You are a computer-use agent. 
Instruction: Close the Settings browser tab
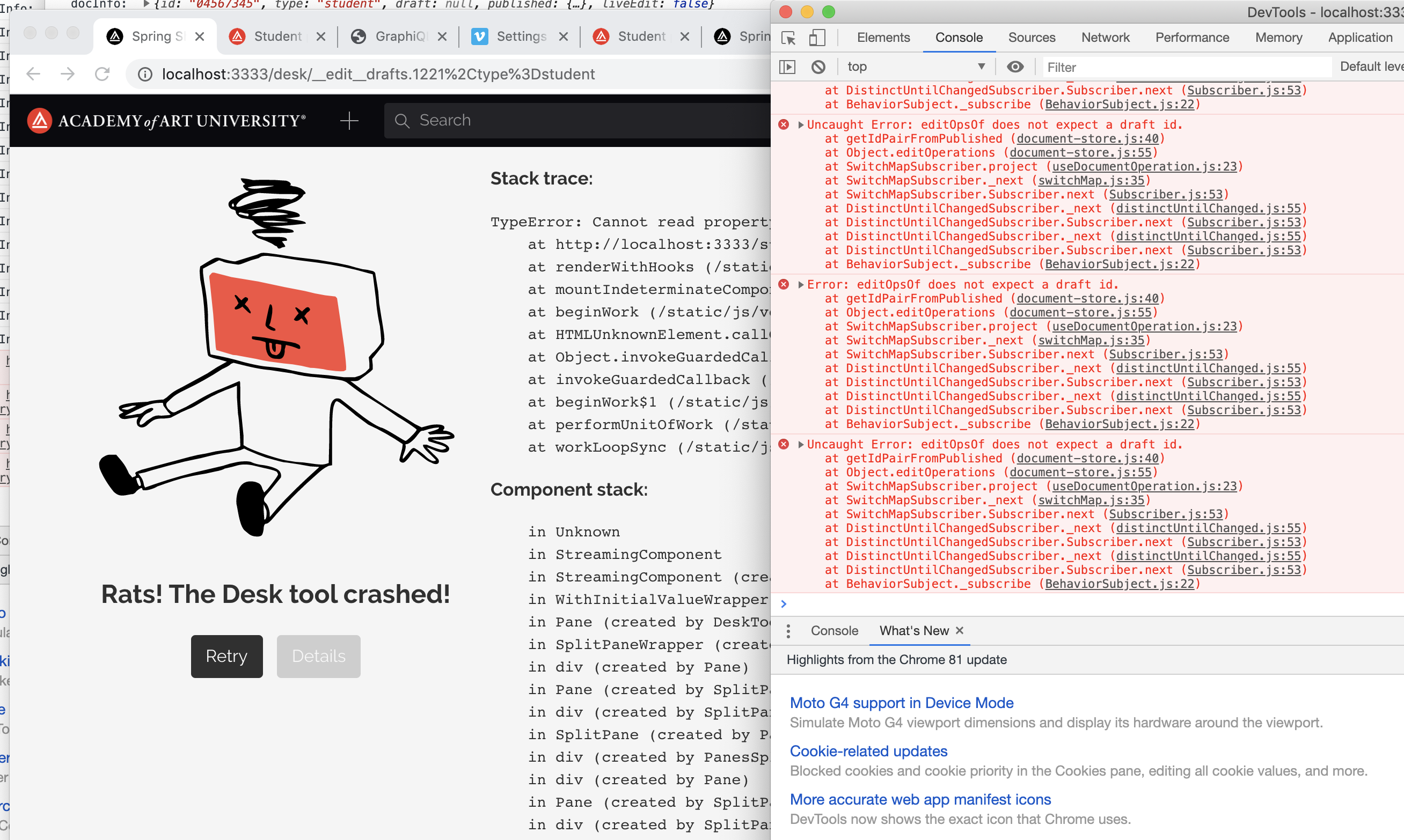click(564, 37)
